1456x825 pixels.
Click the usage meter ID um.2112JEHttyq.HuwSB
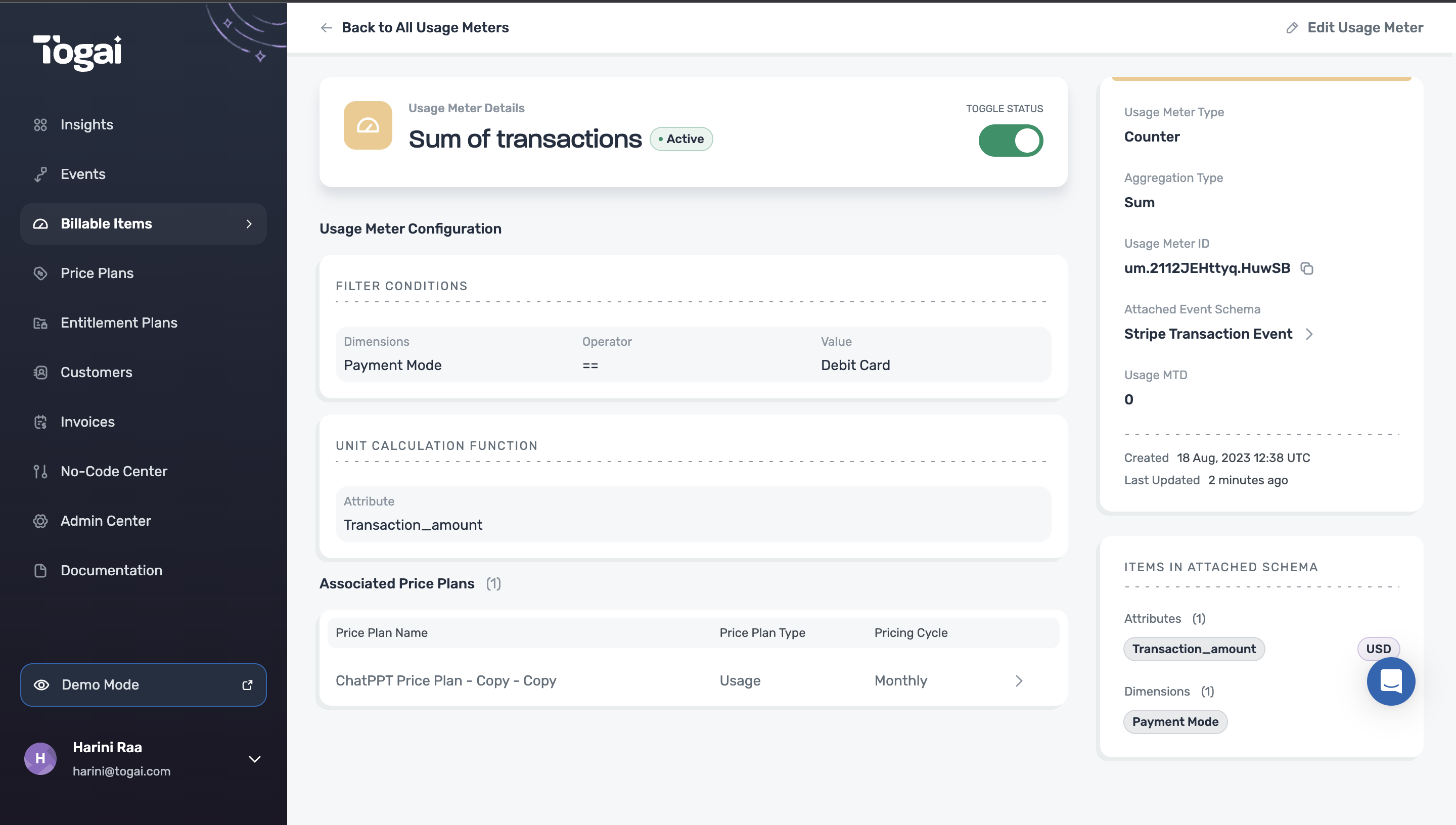point(1207,268)
